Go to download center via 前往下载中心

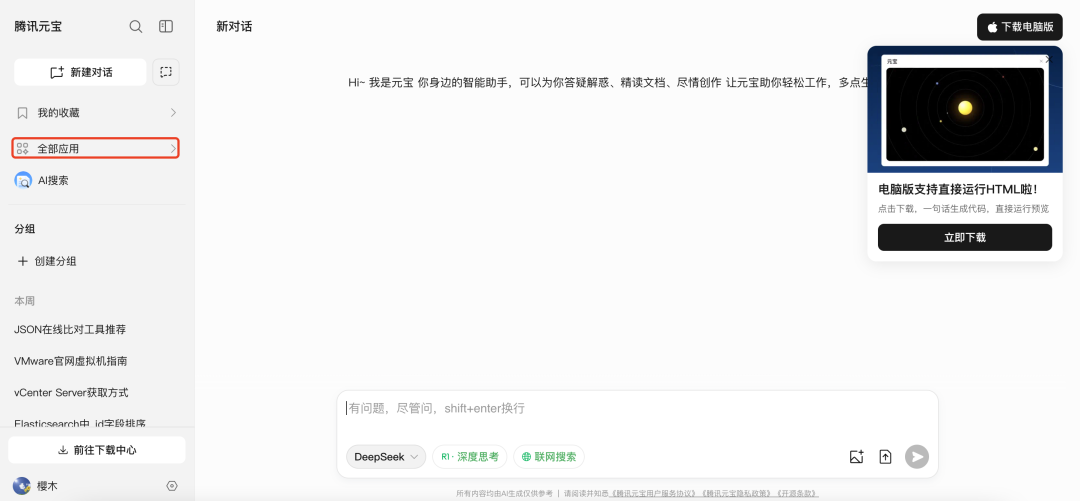tap(97, 450)
